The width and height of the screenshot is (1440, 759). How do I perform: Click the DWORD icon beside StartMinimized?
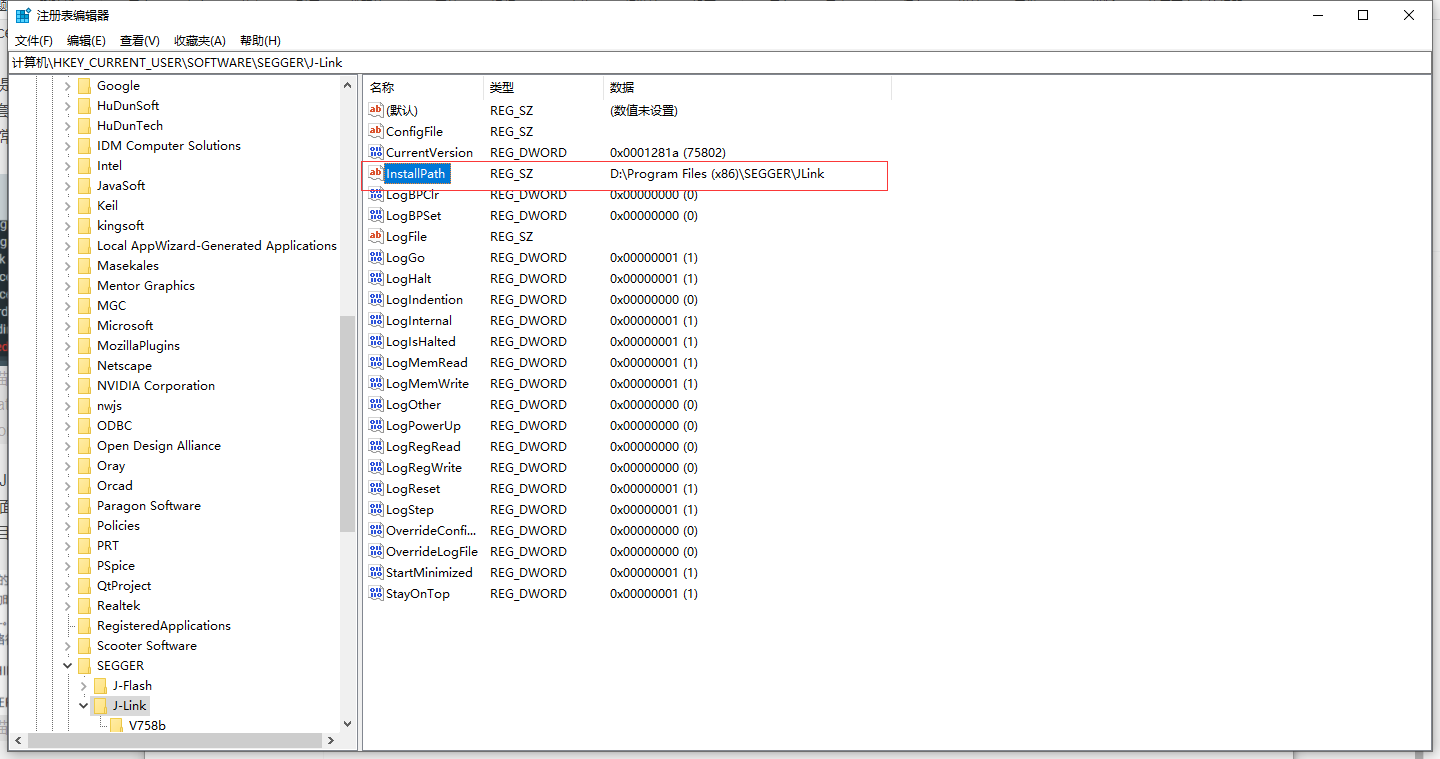tap(376, 572)
